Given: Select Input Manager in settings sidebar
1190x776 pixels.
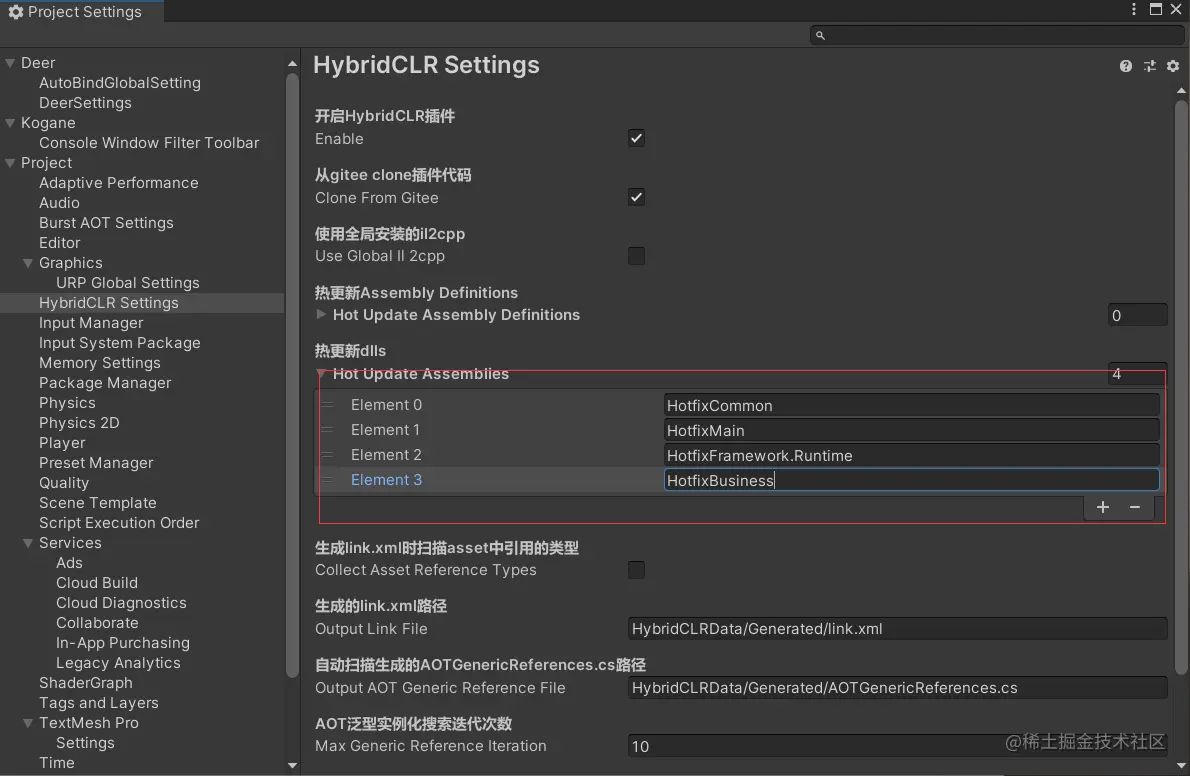Looking at the screenshot, I should click(91, 323).
